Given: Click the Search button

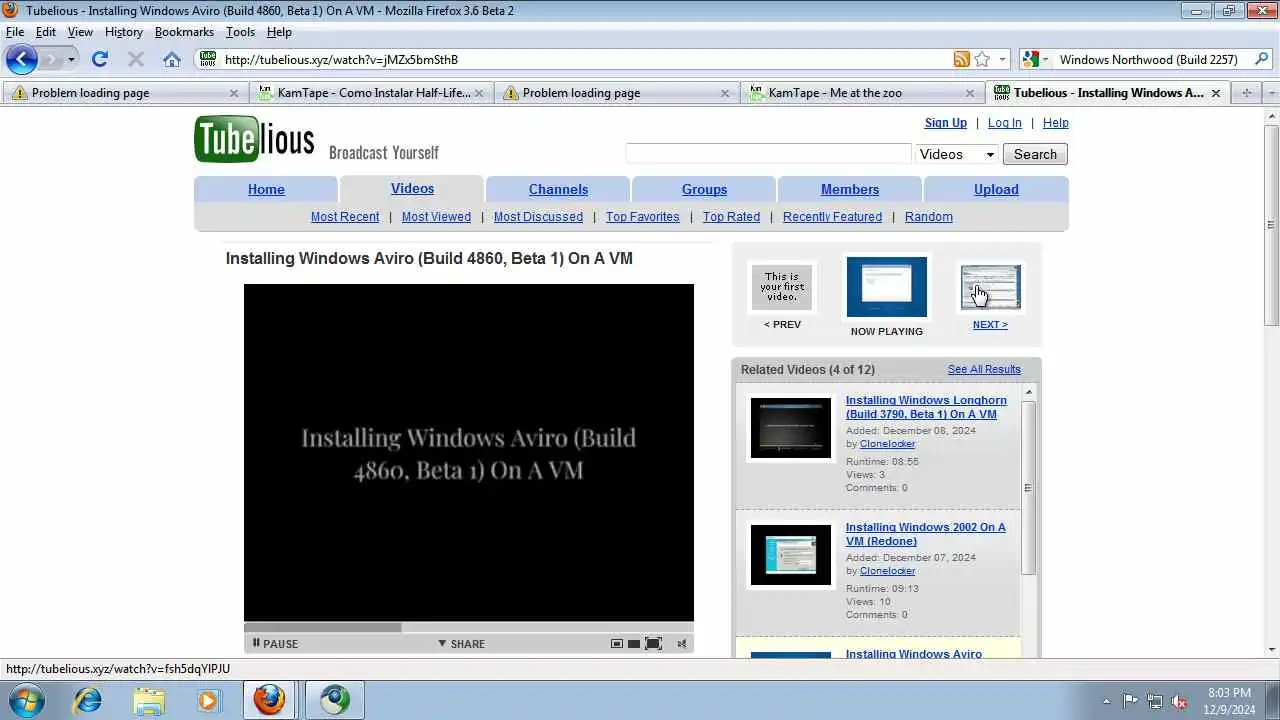Looking at the screenshot, I should pyautogui.click(x=1035, y=154).
